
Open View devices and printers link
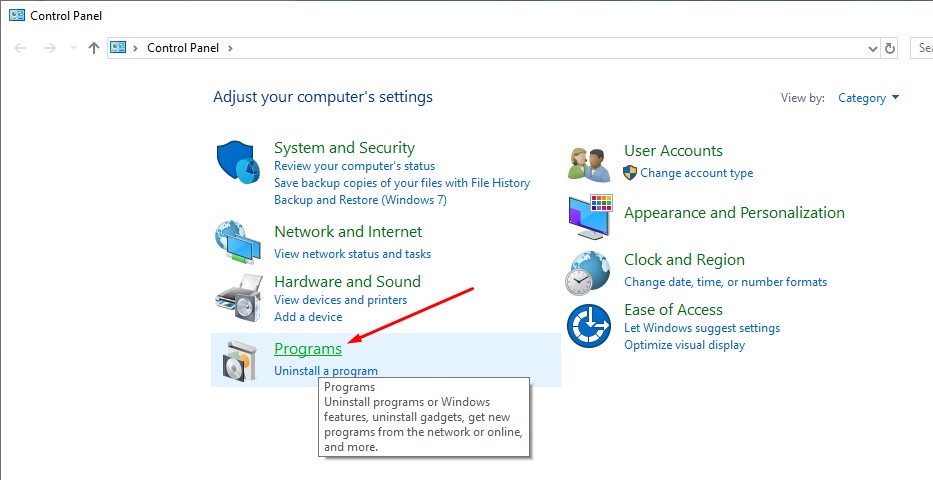click(340, 300)
